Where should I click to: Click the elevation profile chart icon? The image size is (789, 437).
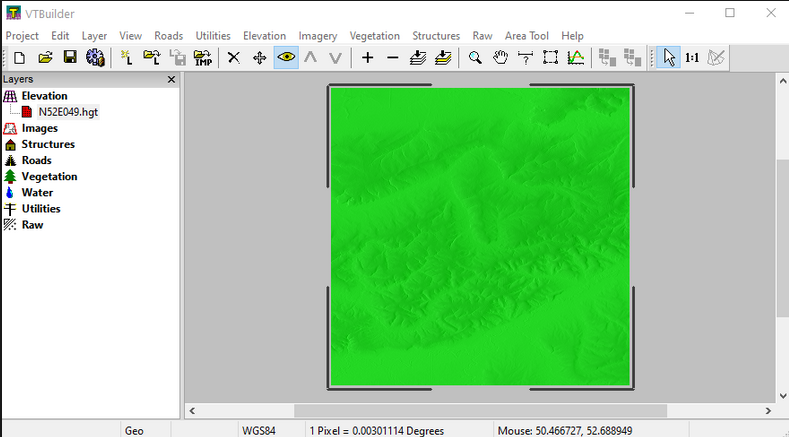click(x=576, y=58)
